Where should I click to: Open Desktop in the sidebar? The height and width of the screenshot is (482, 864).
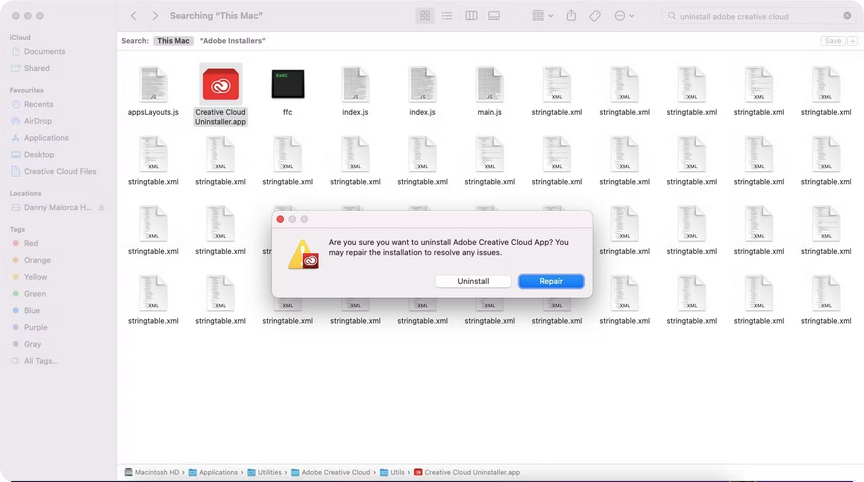(x=39, y=155)
